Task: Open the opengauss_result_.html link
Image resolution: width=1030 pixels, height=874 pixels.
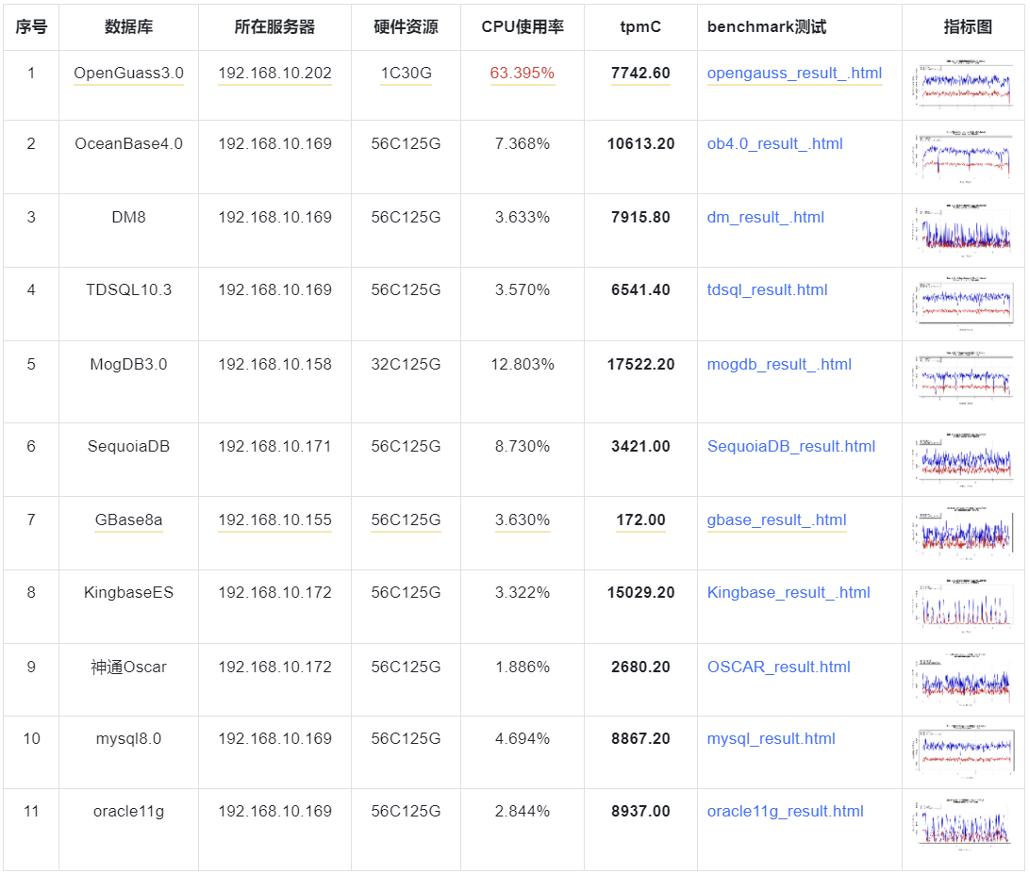Action: (794, 73)
